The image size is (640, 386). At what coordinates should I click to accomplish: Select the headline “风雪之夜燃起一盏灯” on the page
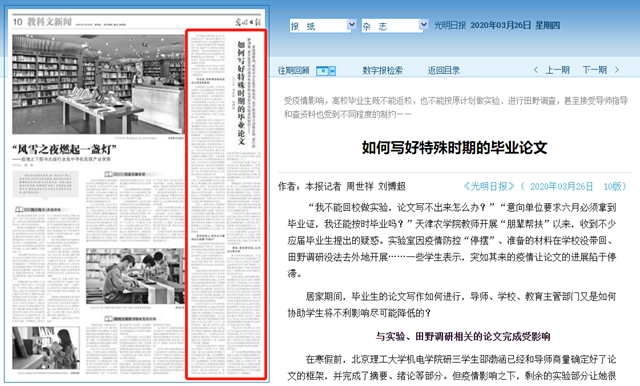coord(64,149)
